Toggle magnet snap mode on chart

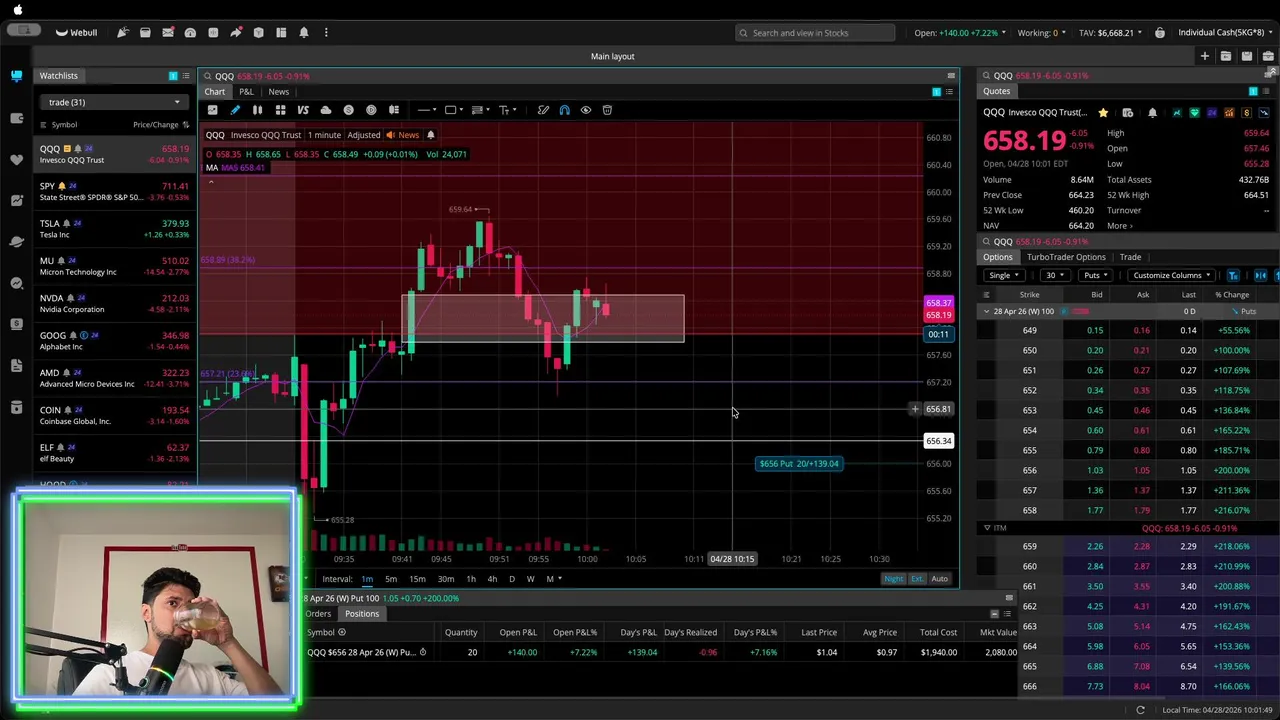pos(564,110)
